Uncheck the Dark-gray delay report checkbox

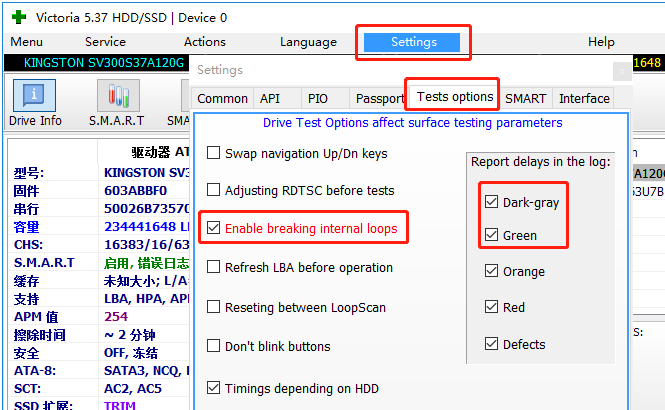coord(491,202)
